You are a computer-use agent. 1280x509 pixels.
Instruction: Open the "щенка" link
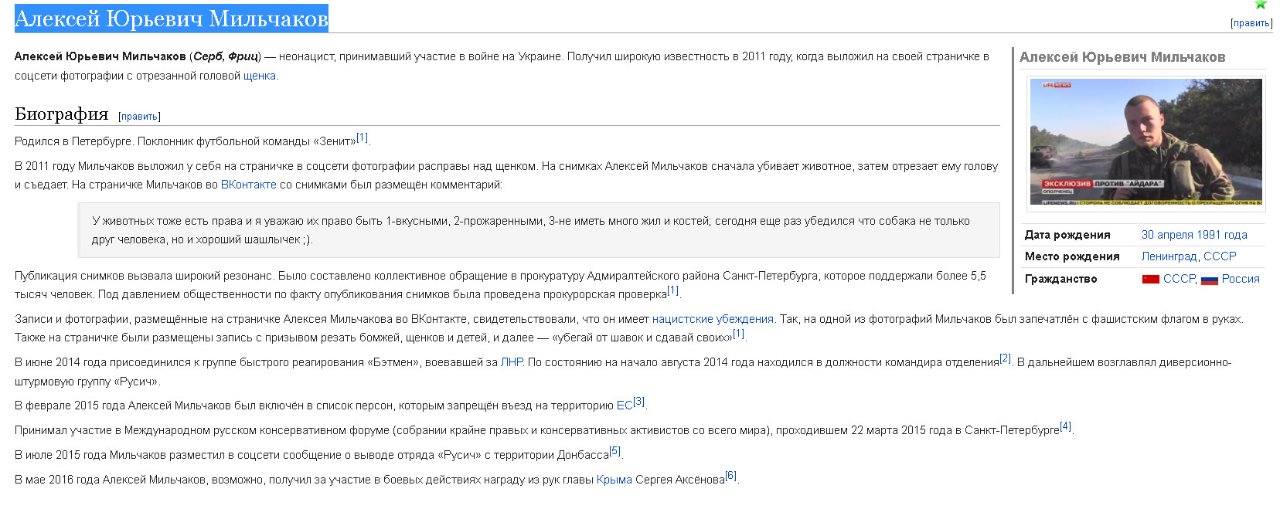click(259, 75)
